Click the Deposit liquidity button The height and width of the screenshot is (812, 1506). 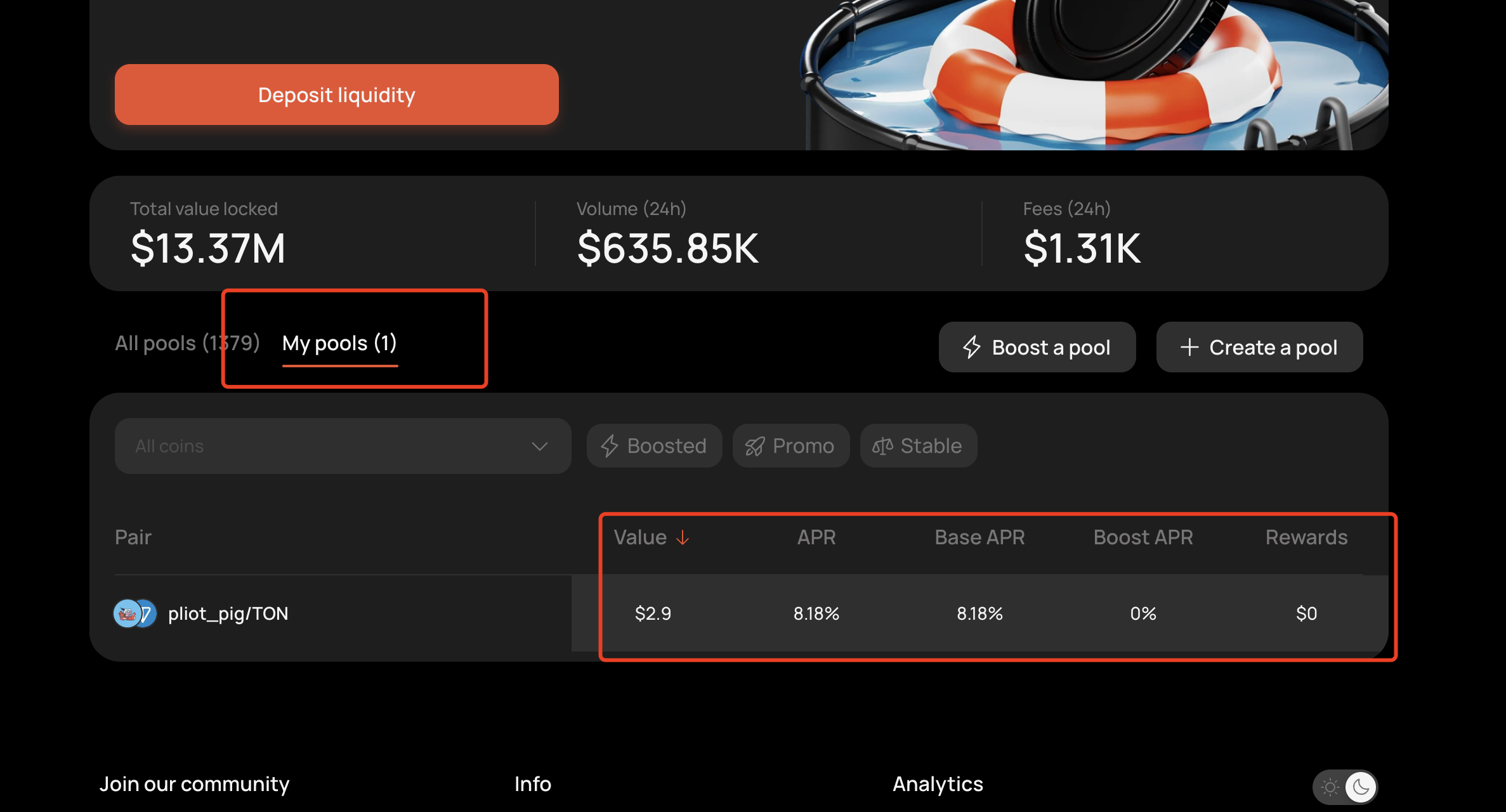336,95
